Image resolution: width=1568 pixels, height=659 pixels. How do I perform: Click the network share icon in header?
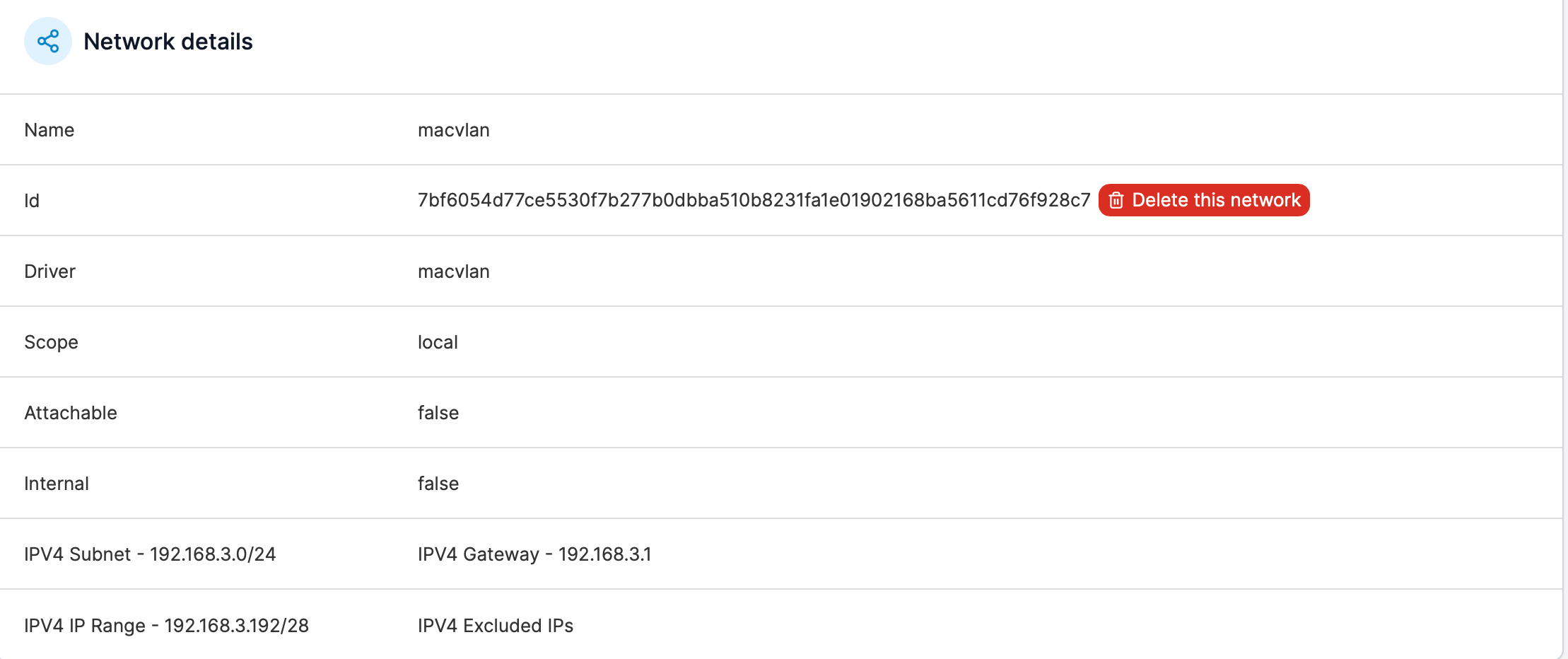pos(48,41)
